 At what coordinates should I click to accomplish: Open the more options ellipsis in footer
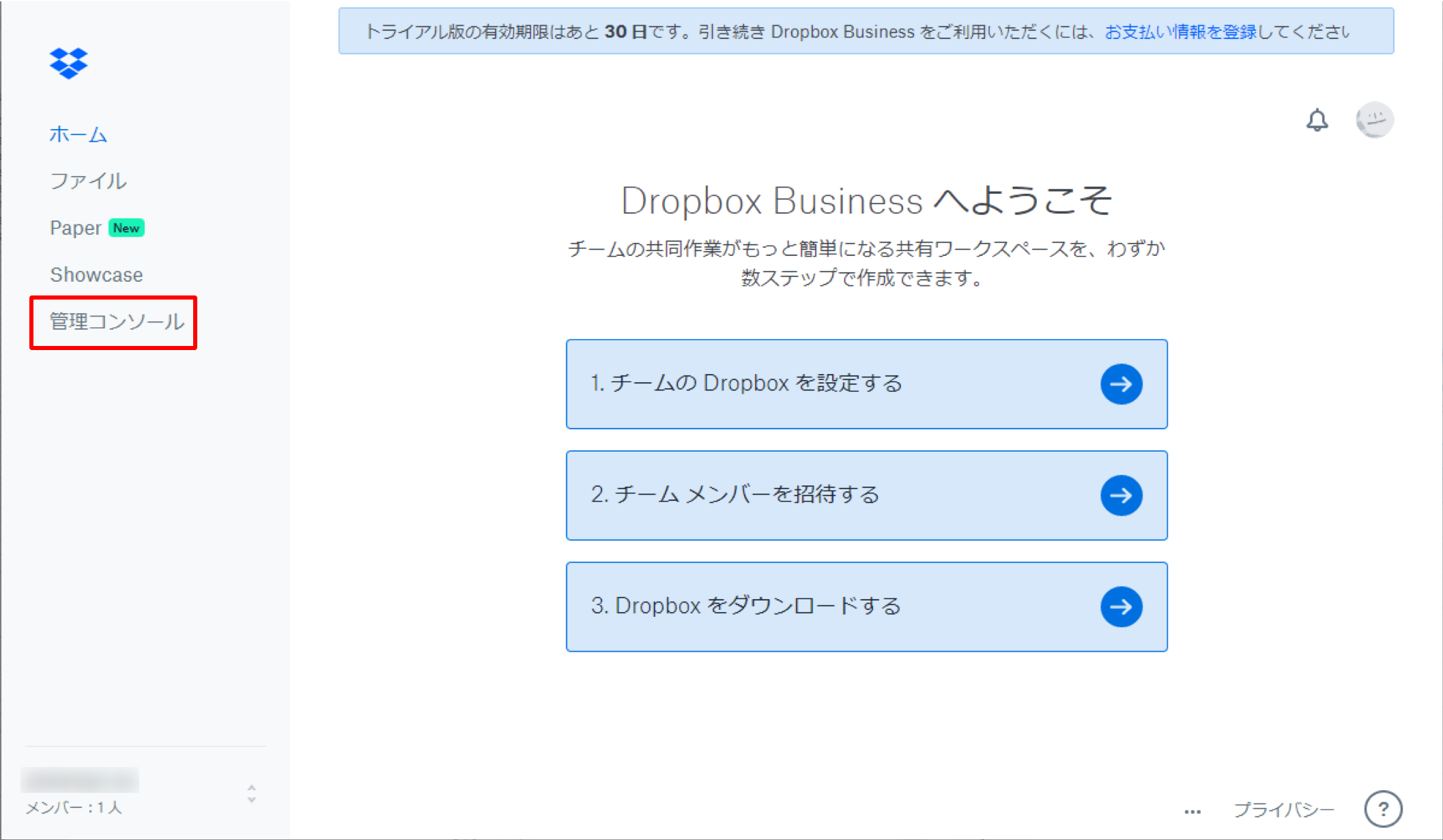click(1192, 811)
